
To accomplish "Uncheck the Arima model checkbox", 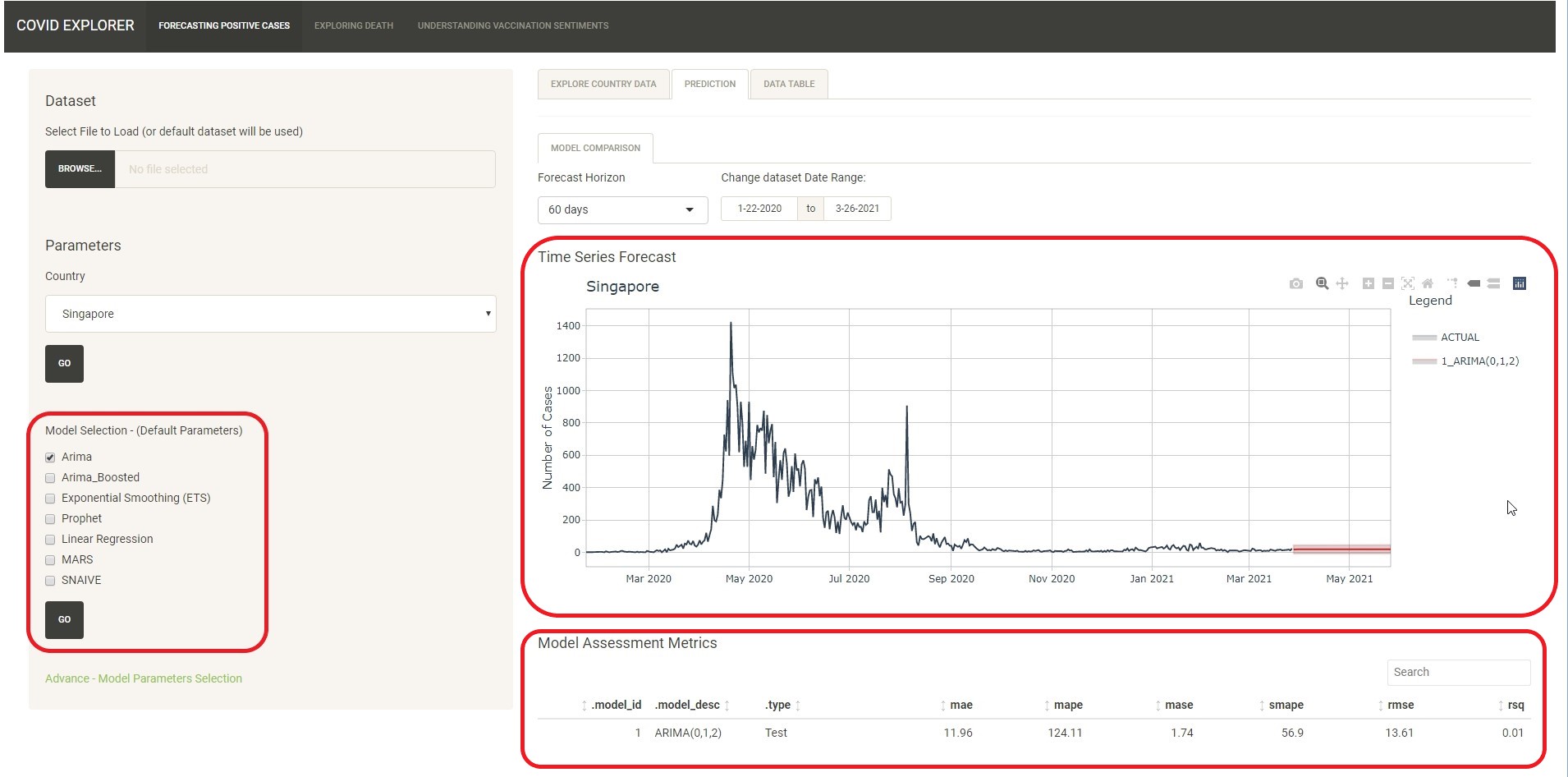I will (50, 457).
